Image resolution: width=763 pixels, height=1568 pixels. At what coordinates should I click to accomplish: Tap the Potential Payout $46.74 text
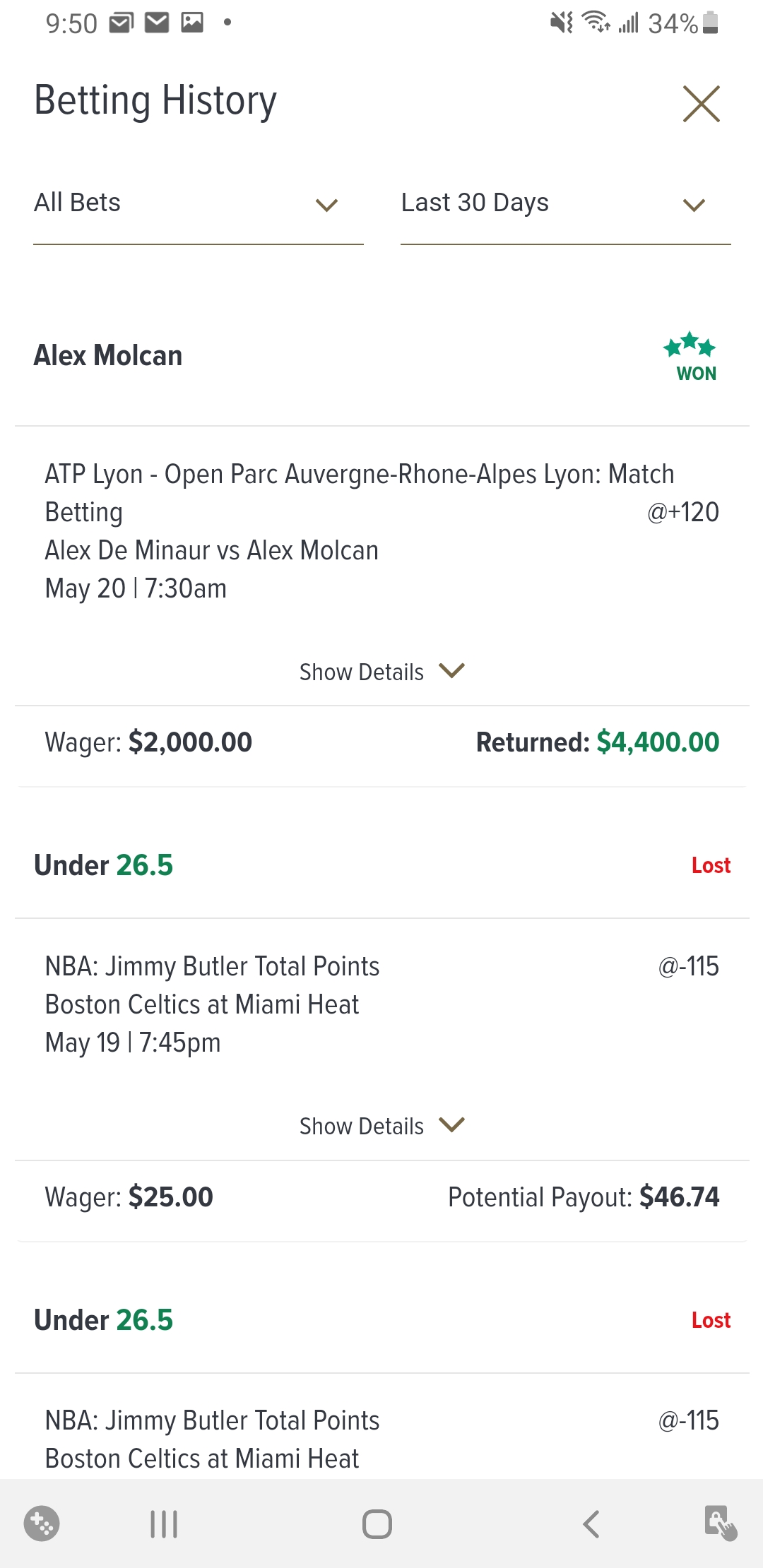[x=584, y=1197]
